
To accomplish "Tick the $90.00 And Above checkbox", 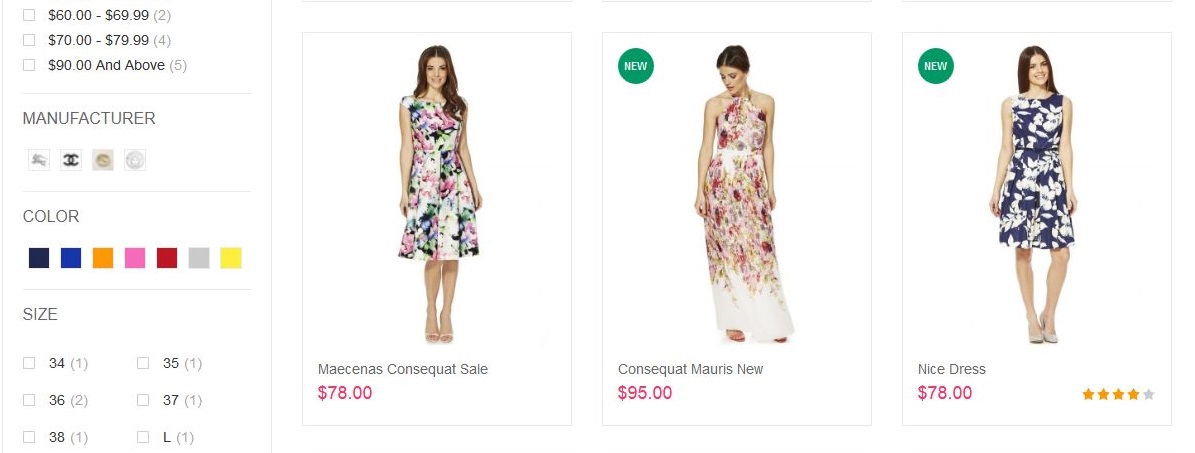I will point(29,65).
